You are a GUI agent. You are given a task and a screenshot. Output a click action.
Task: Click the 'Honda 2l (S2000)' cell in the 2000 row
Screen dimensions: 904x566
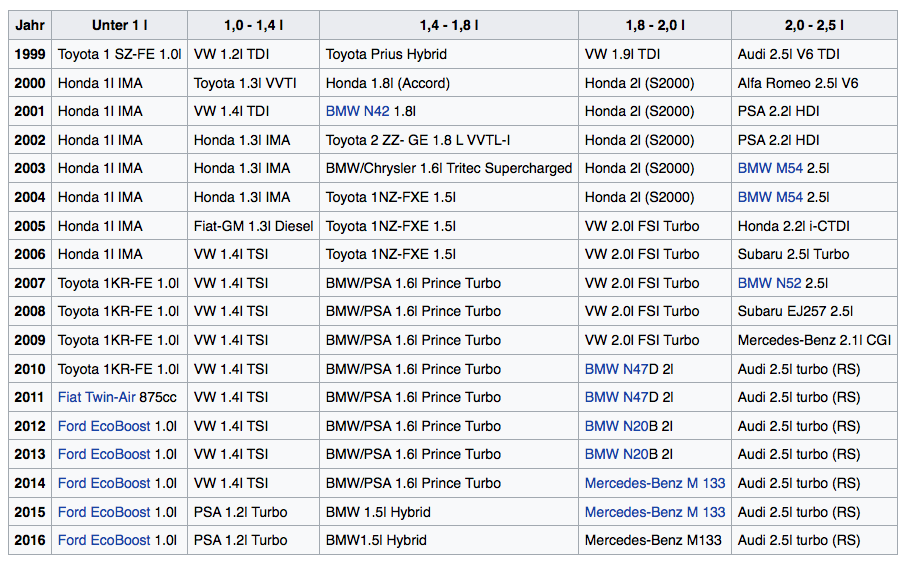tap(655, 83)
